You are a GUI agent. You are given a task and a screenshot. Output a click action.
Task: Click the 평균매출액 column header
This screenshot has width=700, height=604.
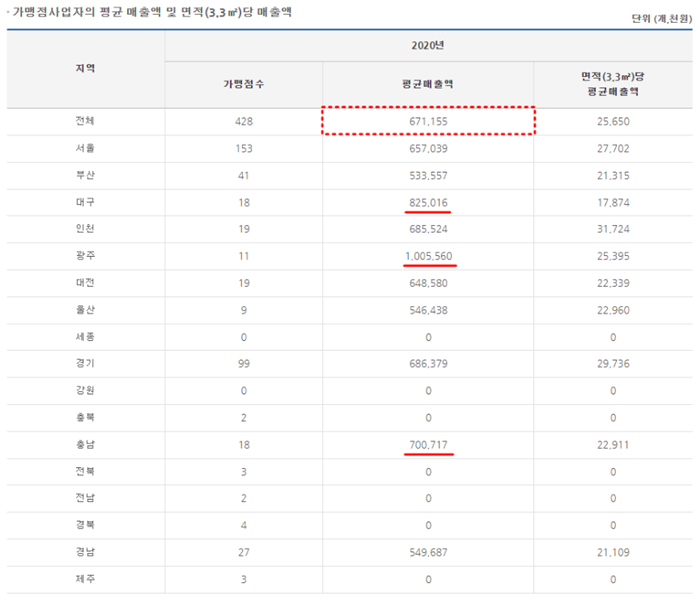tap(428, 84)
